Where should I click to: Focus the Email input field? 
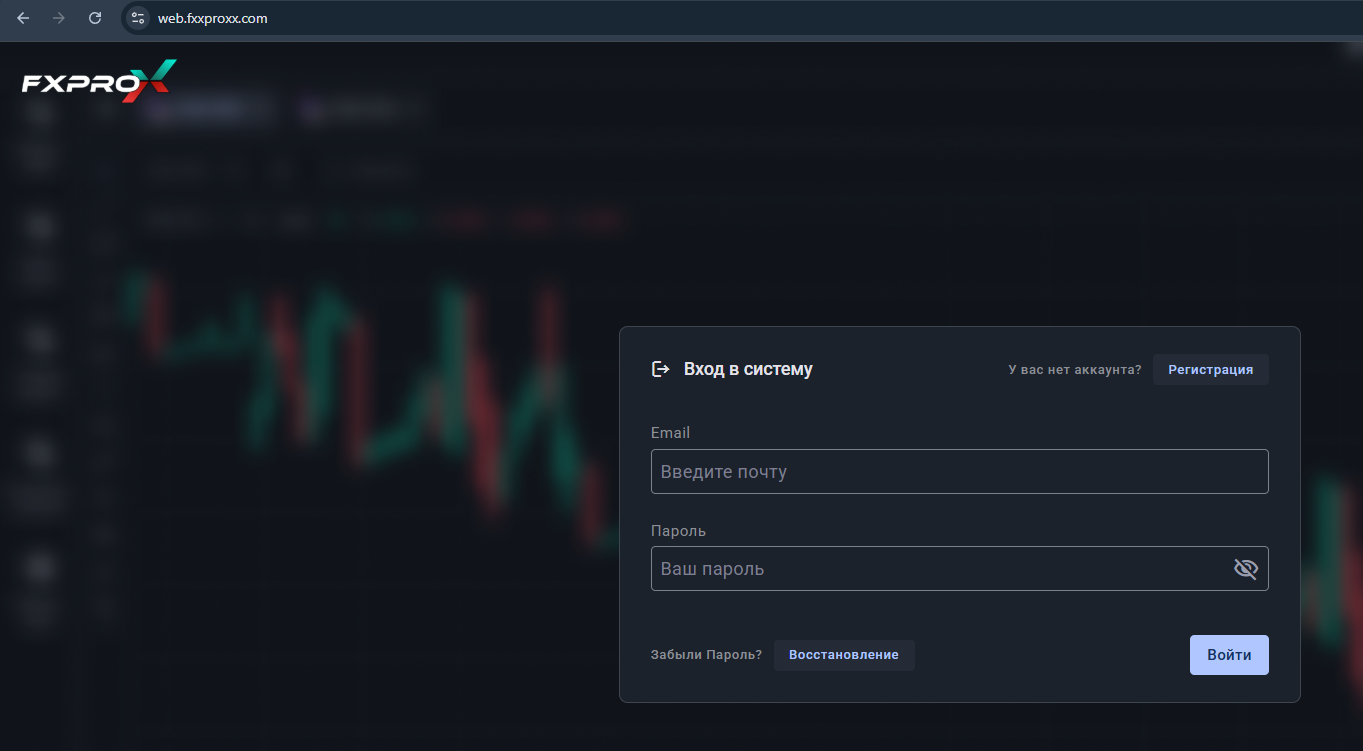click(960, 471)
